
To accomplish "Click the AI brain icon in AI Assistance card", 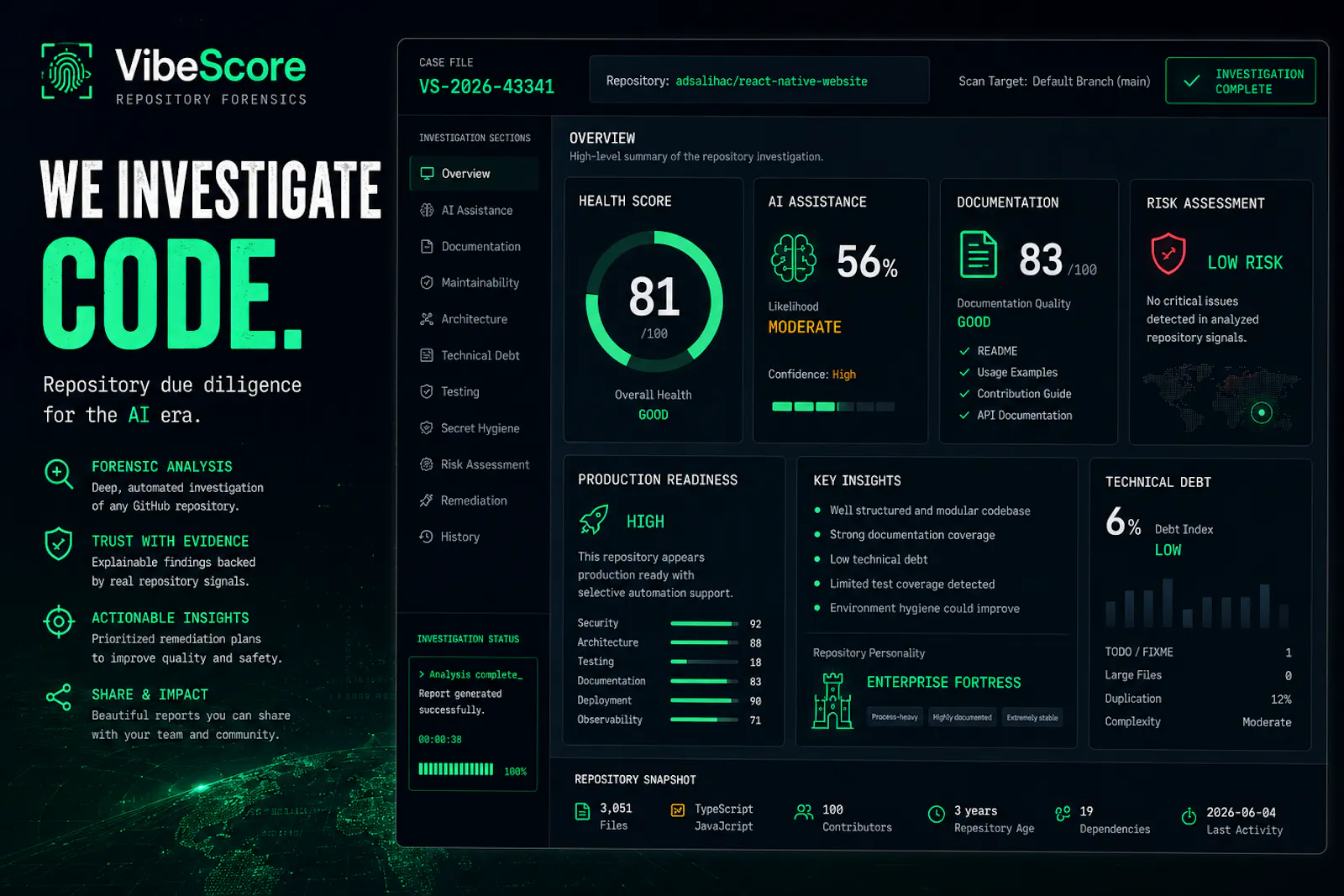I will coord(793,258).
